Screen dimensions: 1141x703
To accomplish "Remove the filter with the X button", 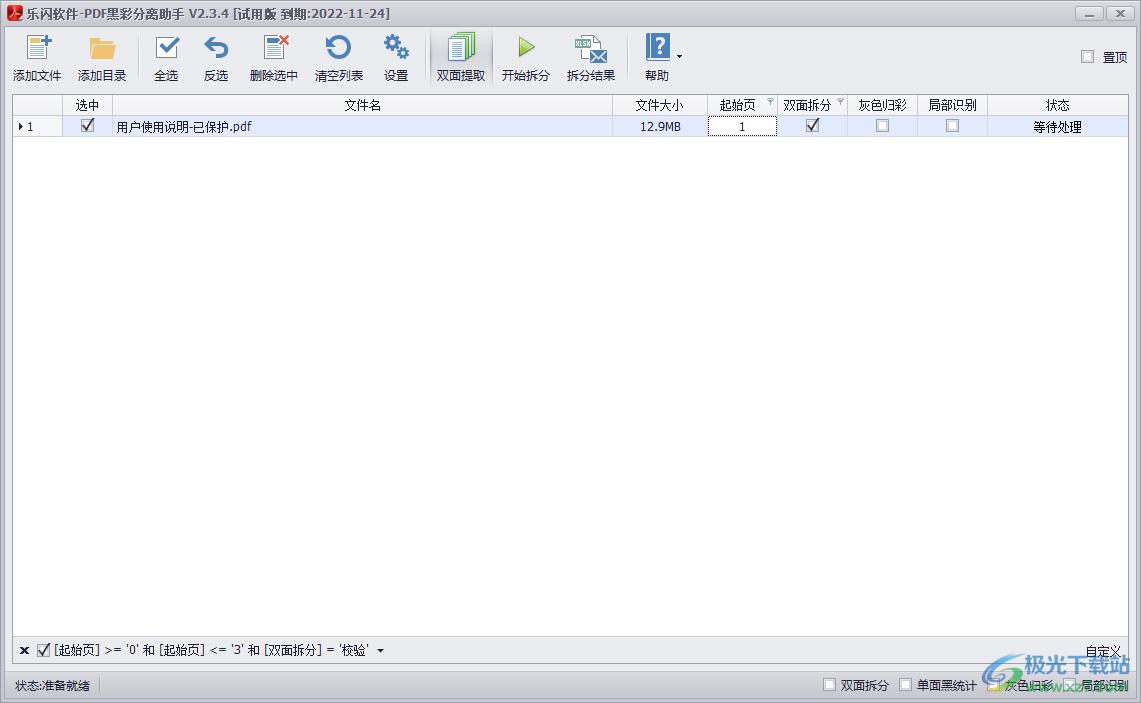I will click(x=24, y=651).
